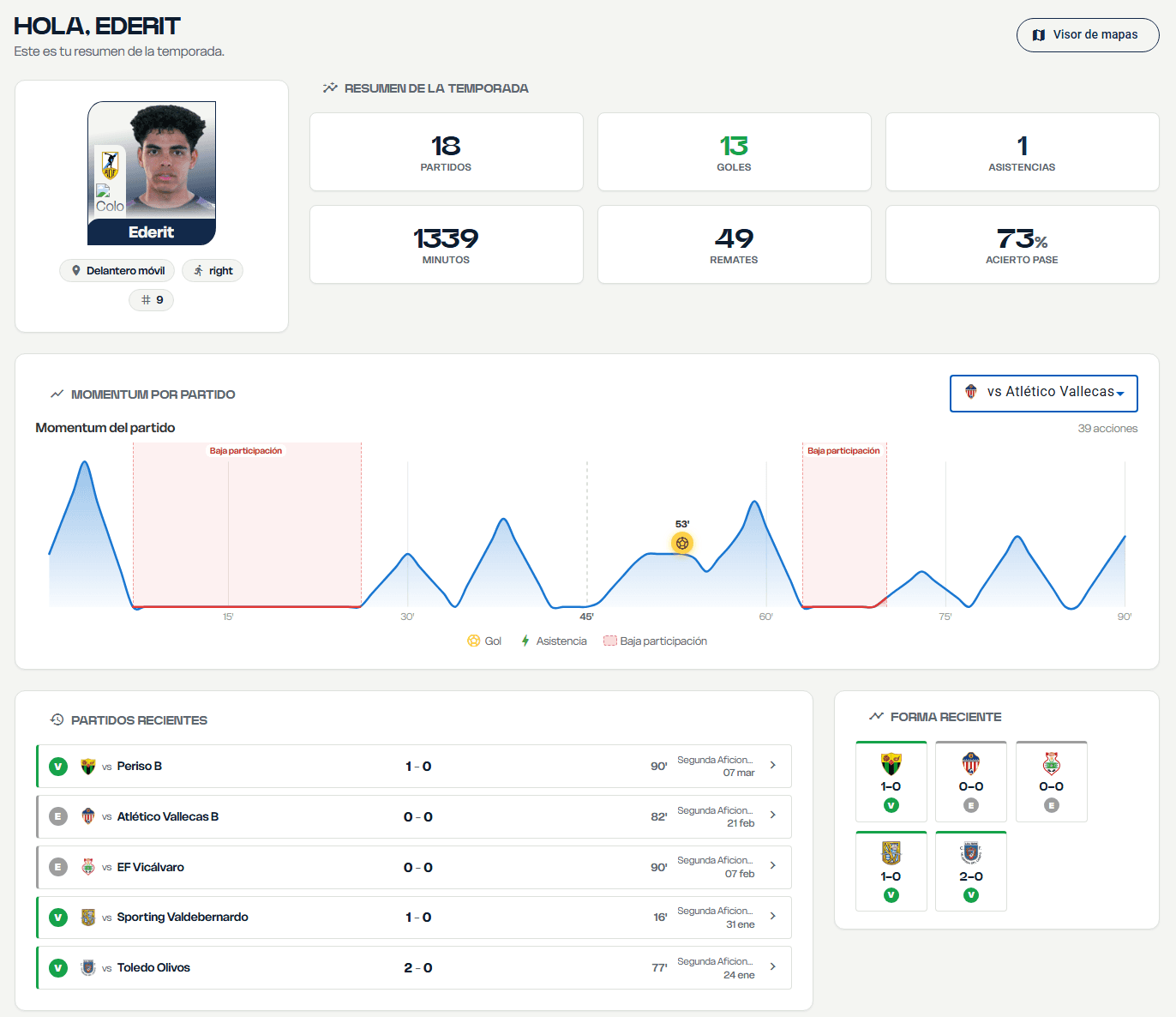Viewport: 1176px width, 1017px height.
Task: Click the Atlético Vallecas B crest in list
Action: [x=87, y=816]
